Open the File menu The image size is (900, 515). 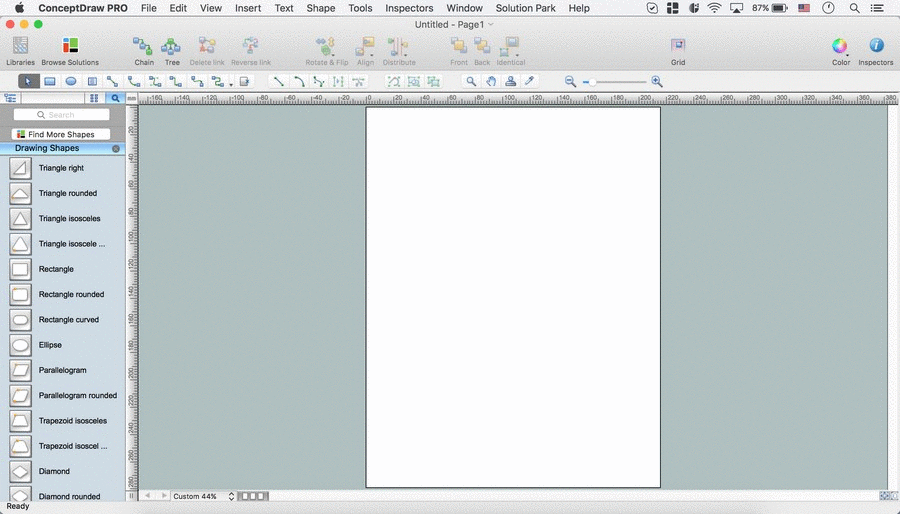point(149,8)
